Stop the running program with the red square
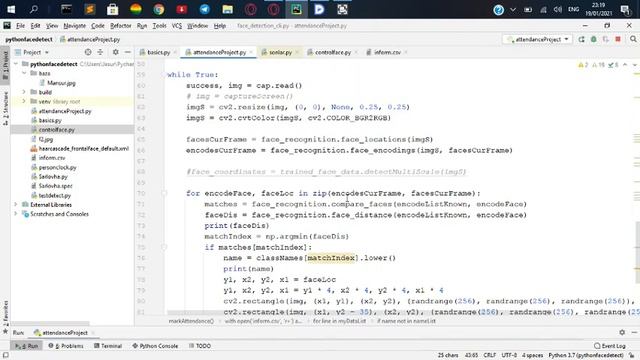The width and height of the screenshot is (640, 360). click(x=618, y=39)
